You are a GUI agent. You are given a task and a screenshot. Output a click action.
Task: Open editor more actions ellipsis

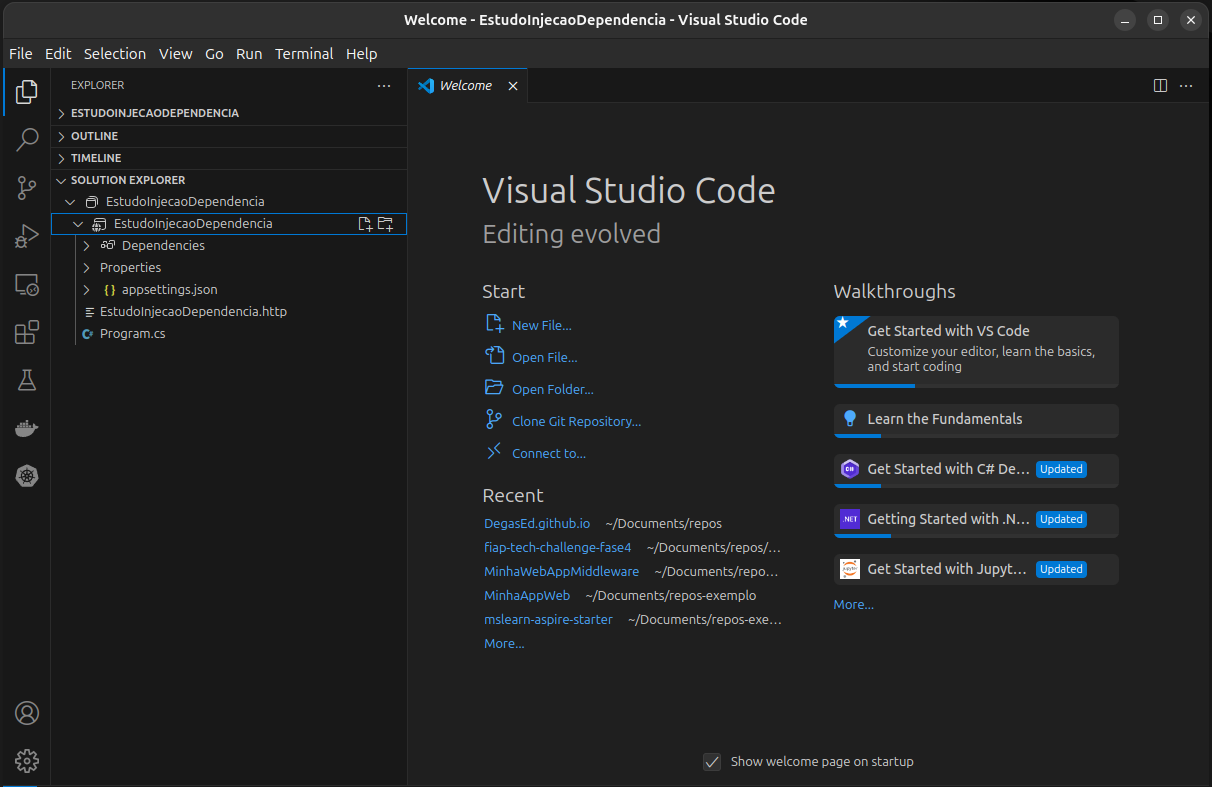[1186, 86]
